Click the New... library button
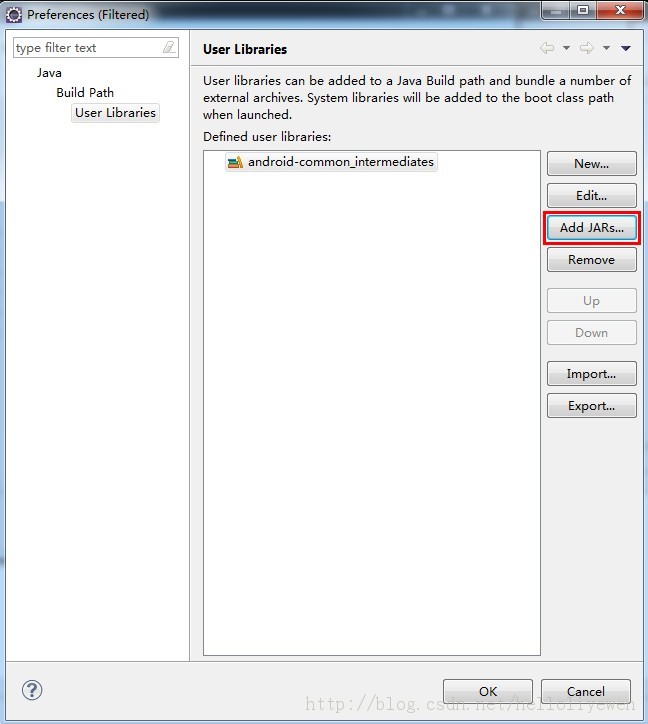The width and height of the screenshot is (648, 724). [592, 163]
